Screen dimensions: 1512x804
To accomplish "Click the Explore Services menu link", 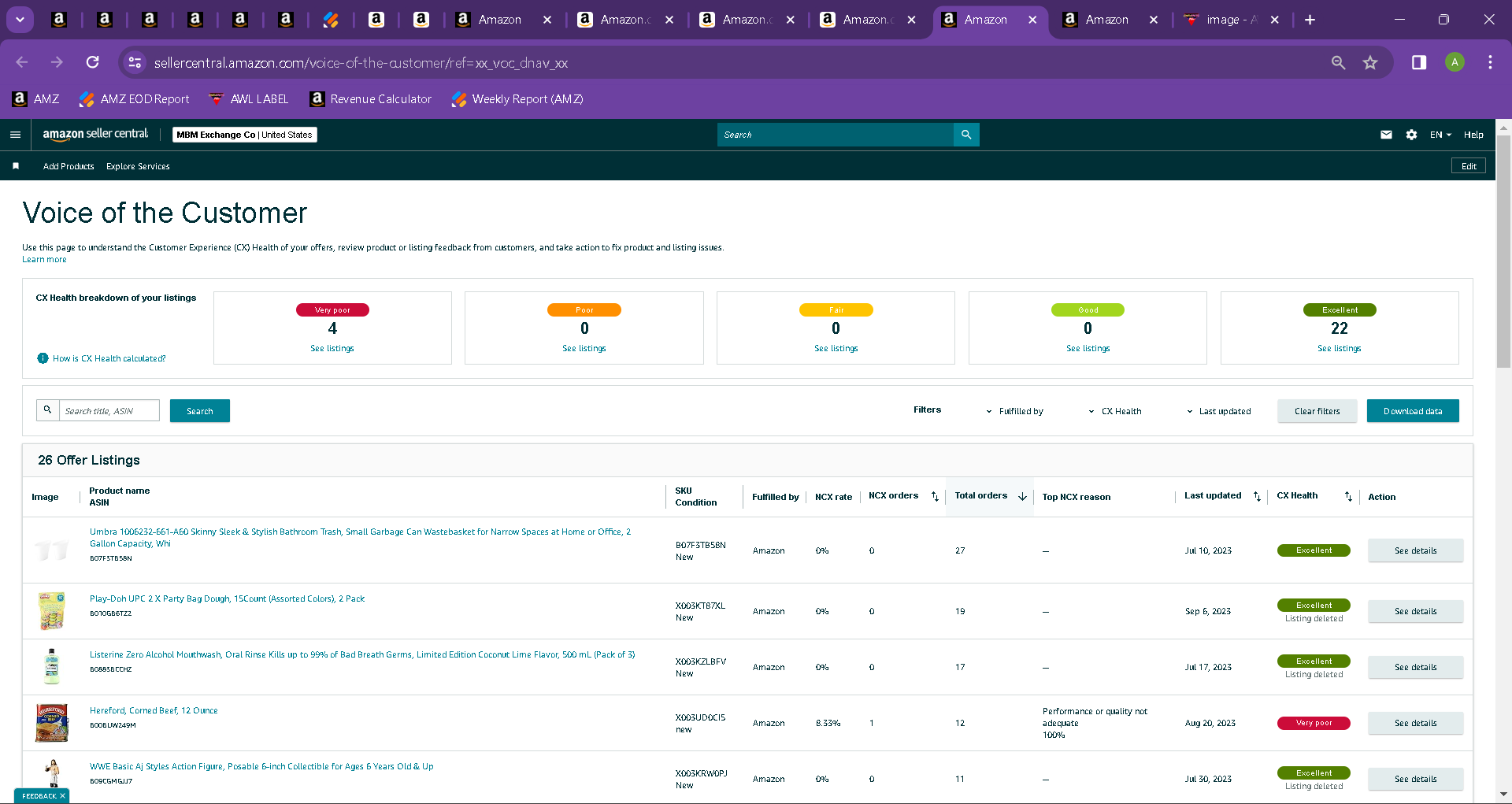I will coord(138,166).
